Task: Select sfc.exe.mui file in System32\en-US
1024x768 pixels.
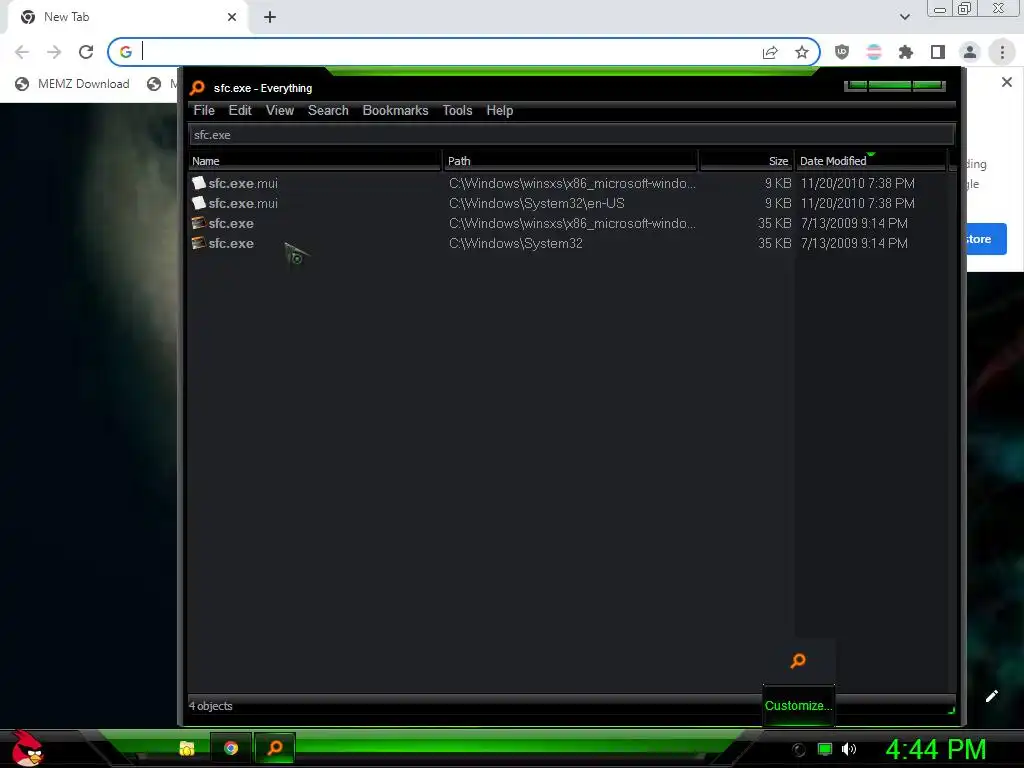Action: coord(243,204)
